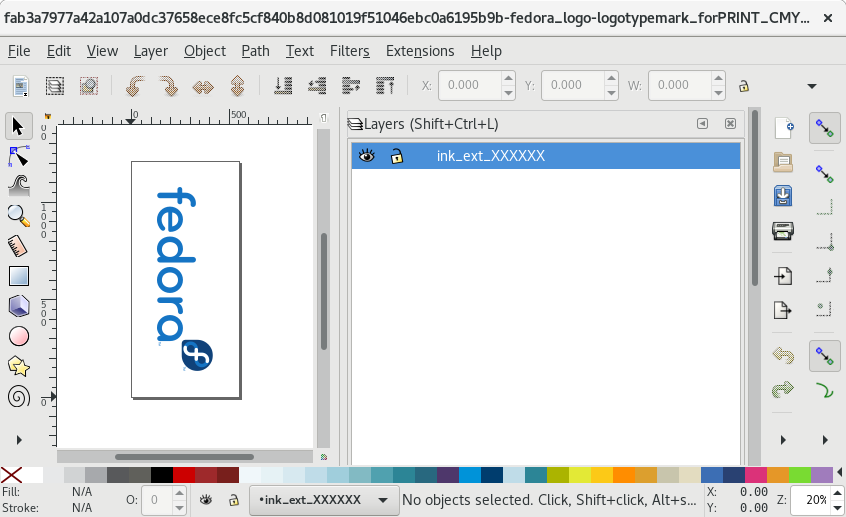Screen dimensions: 846x517
Task: Print the document icon
Action: pos(783,230)
